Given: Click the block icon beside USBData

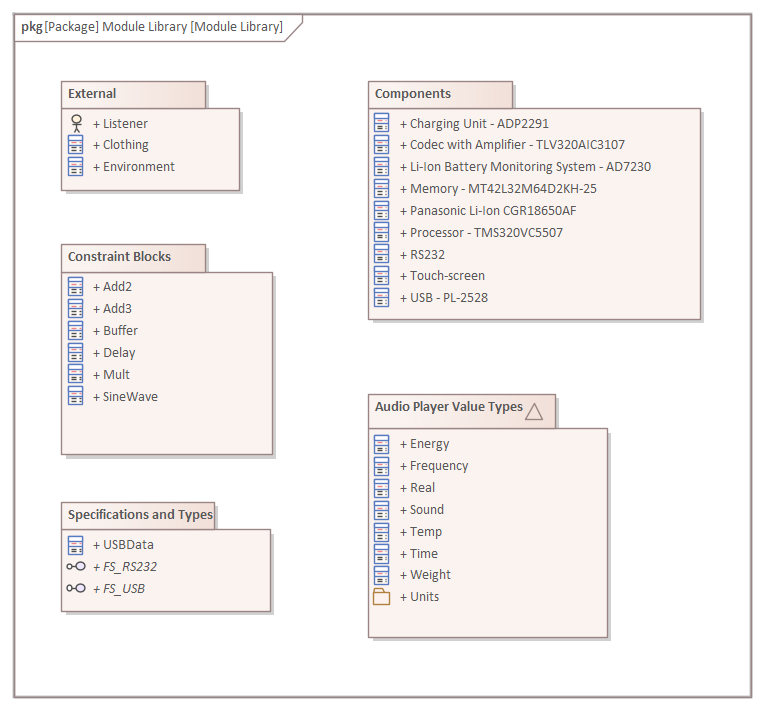Looking at the screenshot, I should [76, 545].
